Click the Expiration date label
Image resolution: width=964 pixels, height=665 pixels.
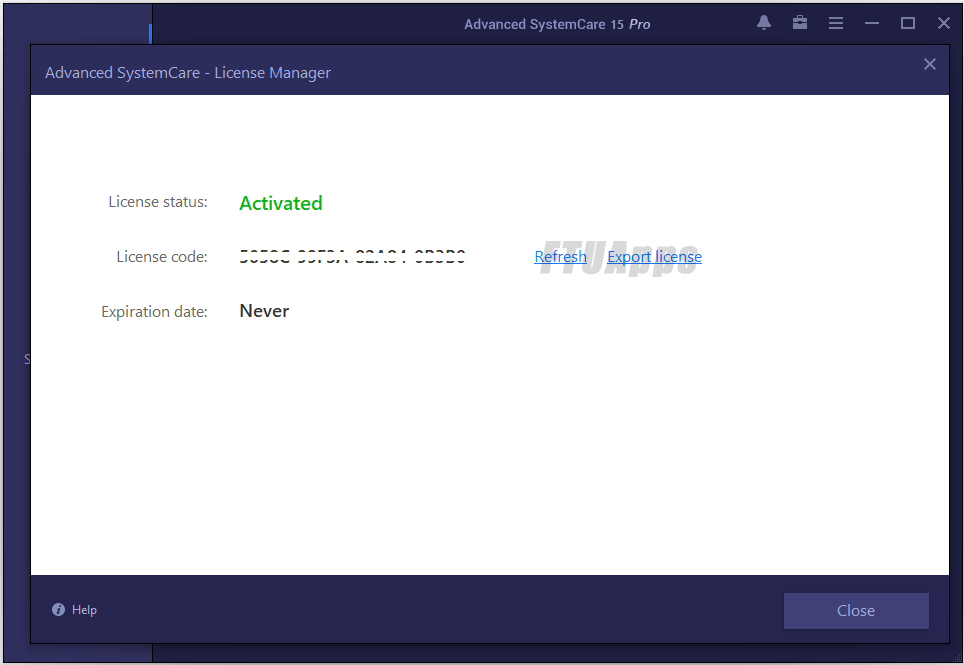pos(154,312)
